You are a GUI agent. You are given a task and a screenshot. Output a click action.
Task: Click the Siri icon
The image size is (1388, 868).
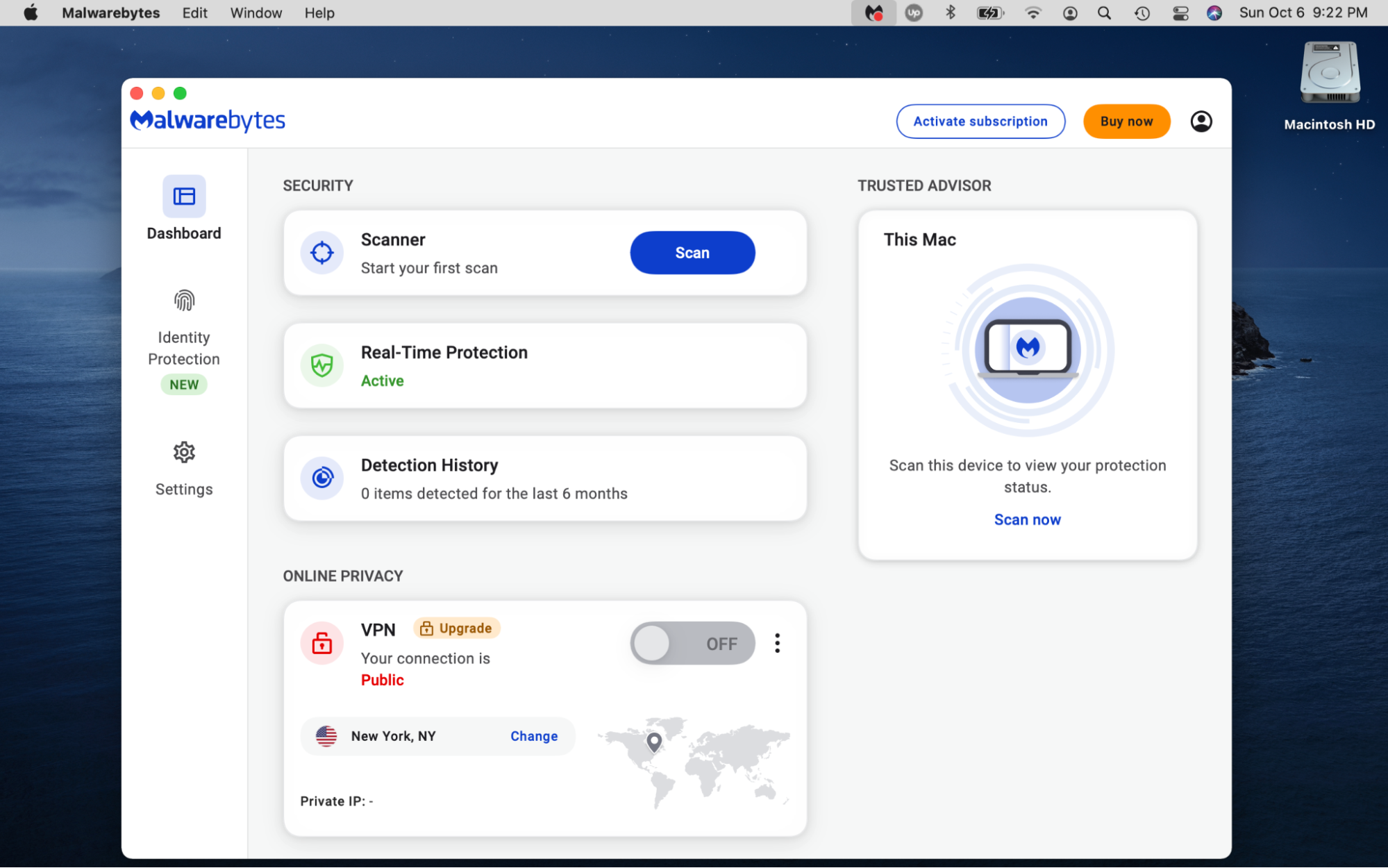pos(1214,12)
